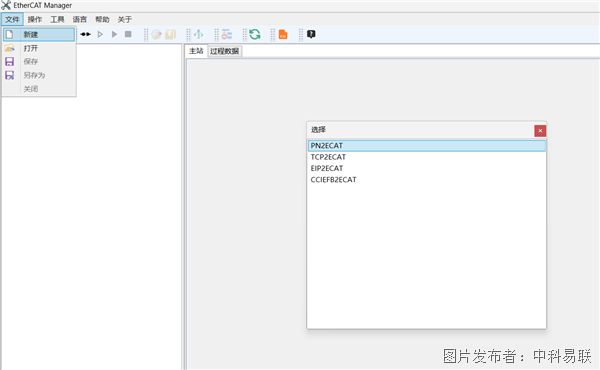
Task: Click the tan package toolbar icon
Action: point(171,34)
